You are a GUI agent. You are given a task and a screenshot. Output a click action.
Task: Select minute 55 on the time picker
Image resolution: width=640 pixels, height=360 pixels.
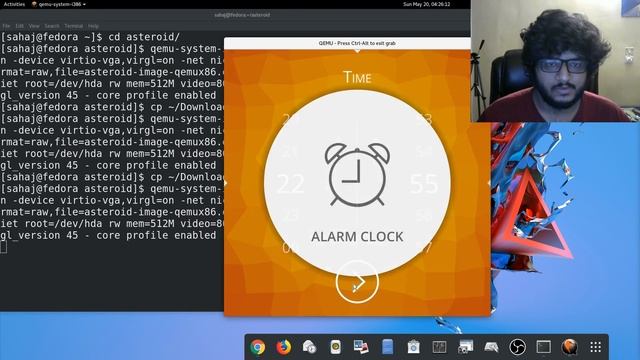pyautogui.click(x=424, y=184)
